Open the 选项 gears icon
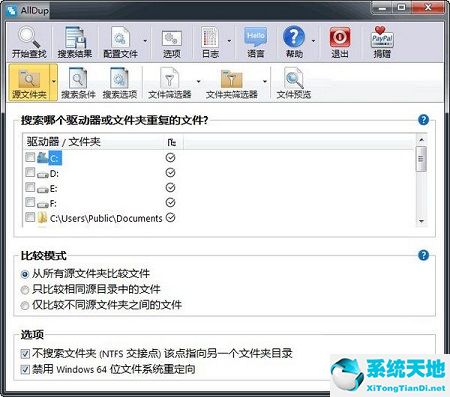The width and height of the screenshot is (450, 397). (172, 39)
